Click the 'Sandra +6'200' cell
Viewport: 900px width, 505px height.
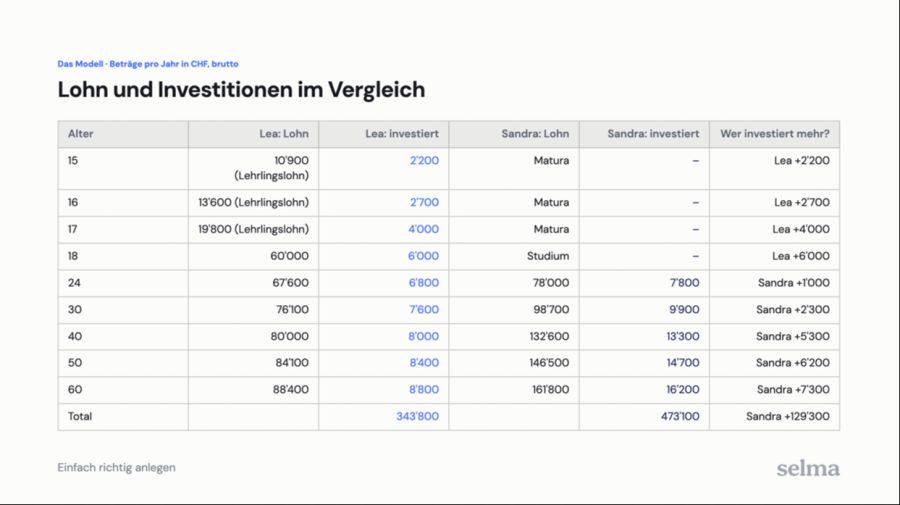pyautogui.click(x=774, y=363)
